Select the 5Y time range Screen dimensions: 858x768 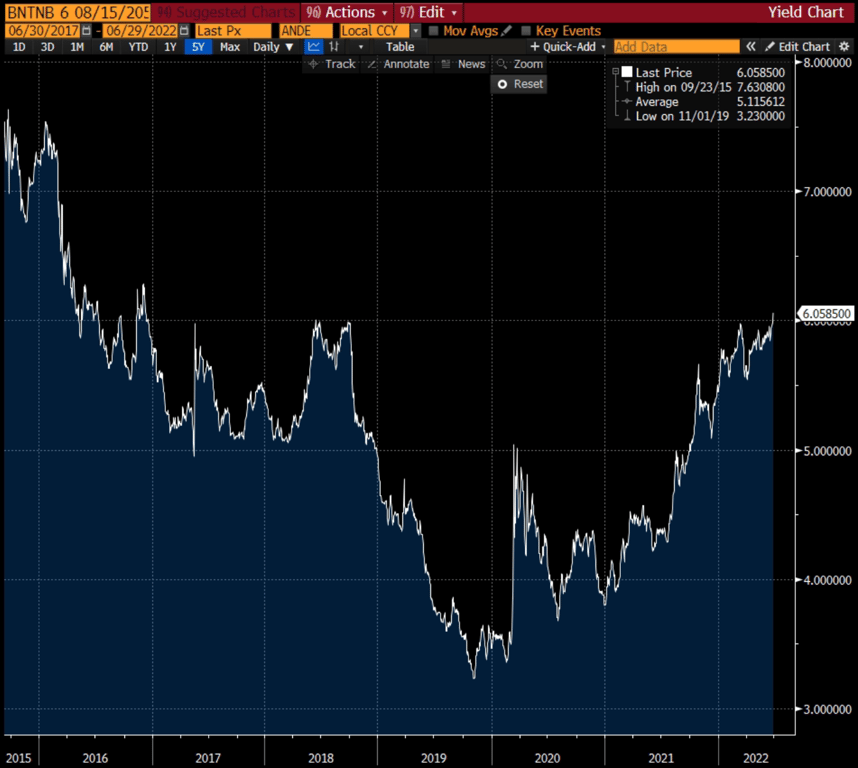(x=198, y=47)
